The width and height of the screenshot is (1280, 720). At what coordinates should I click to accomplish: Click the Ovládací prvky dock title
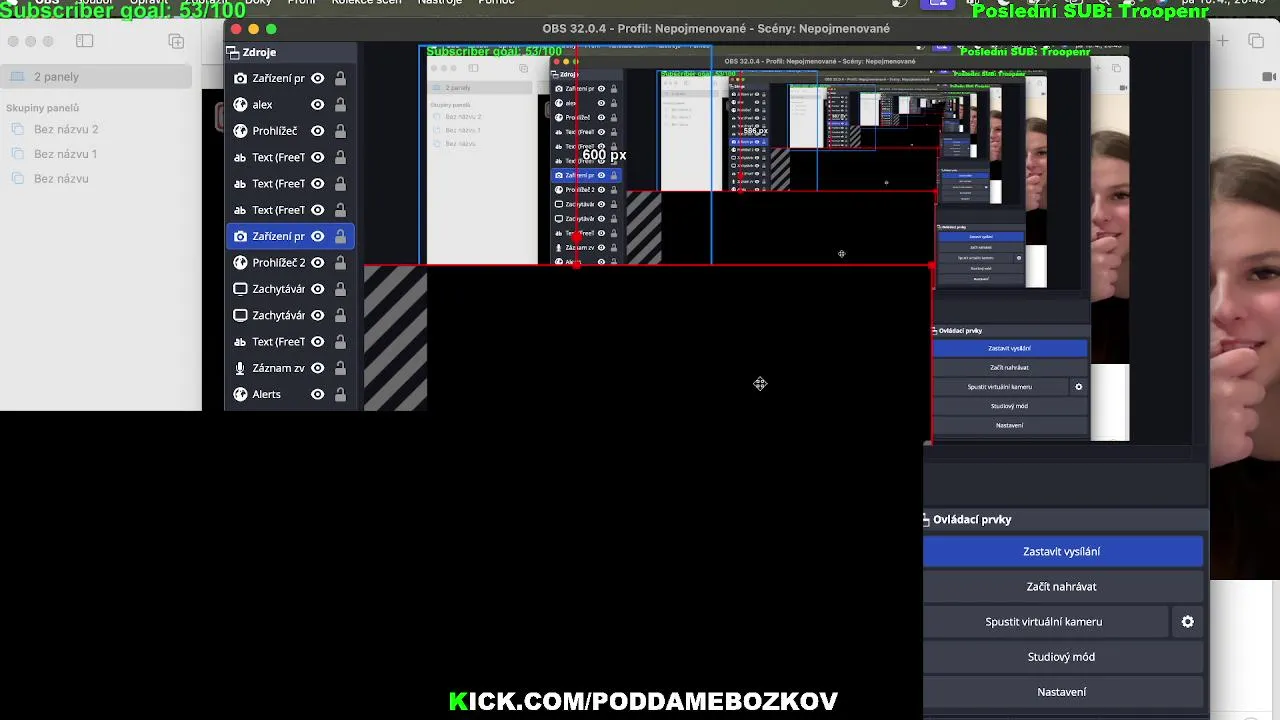[972, 520]
